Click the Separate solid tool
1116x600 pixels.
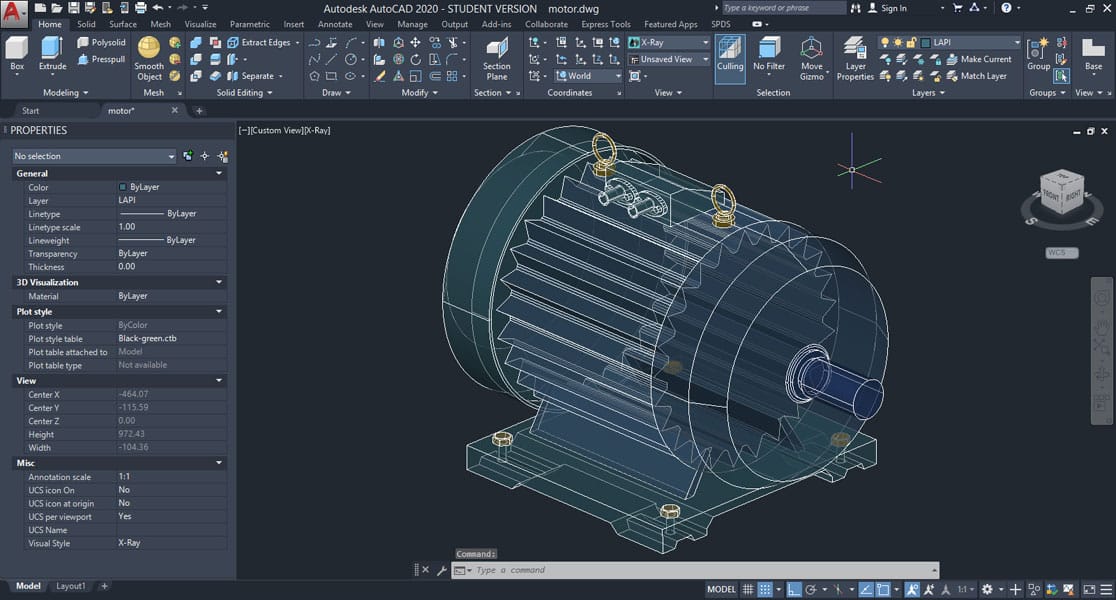pos(251,76)
